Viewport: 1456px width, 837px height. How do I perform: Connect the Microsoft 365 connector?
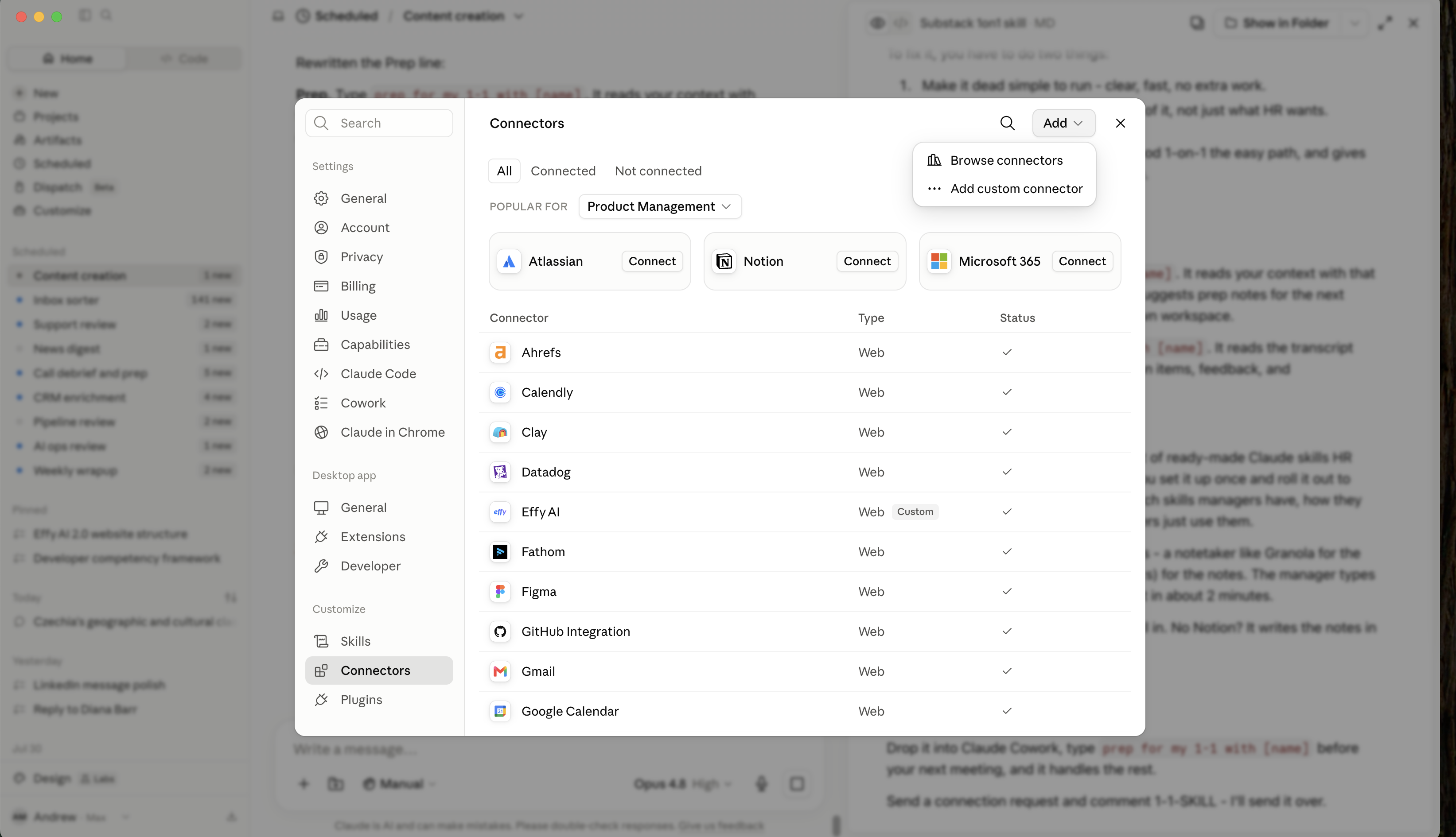coord(1082,262)
